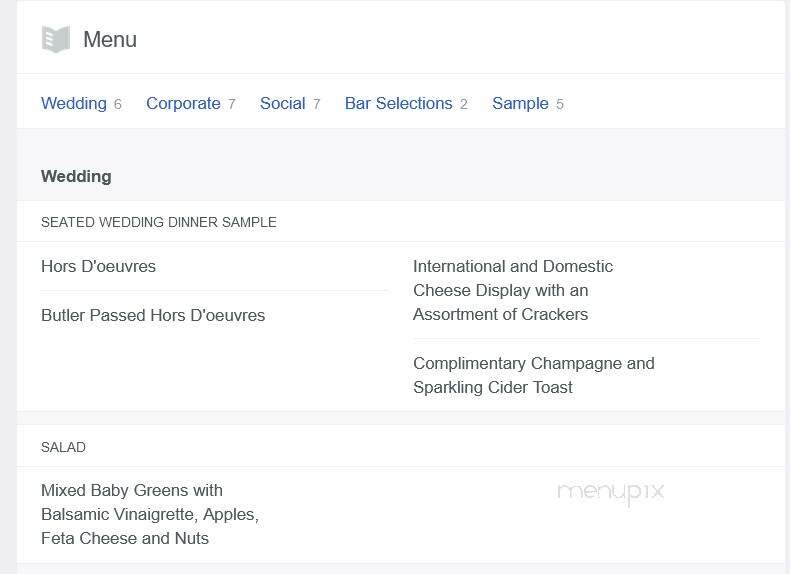Click the menu book icon
The height and width of the screenshot is (574, 790).
[56, 40]
